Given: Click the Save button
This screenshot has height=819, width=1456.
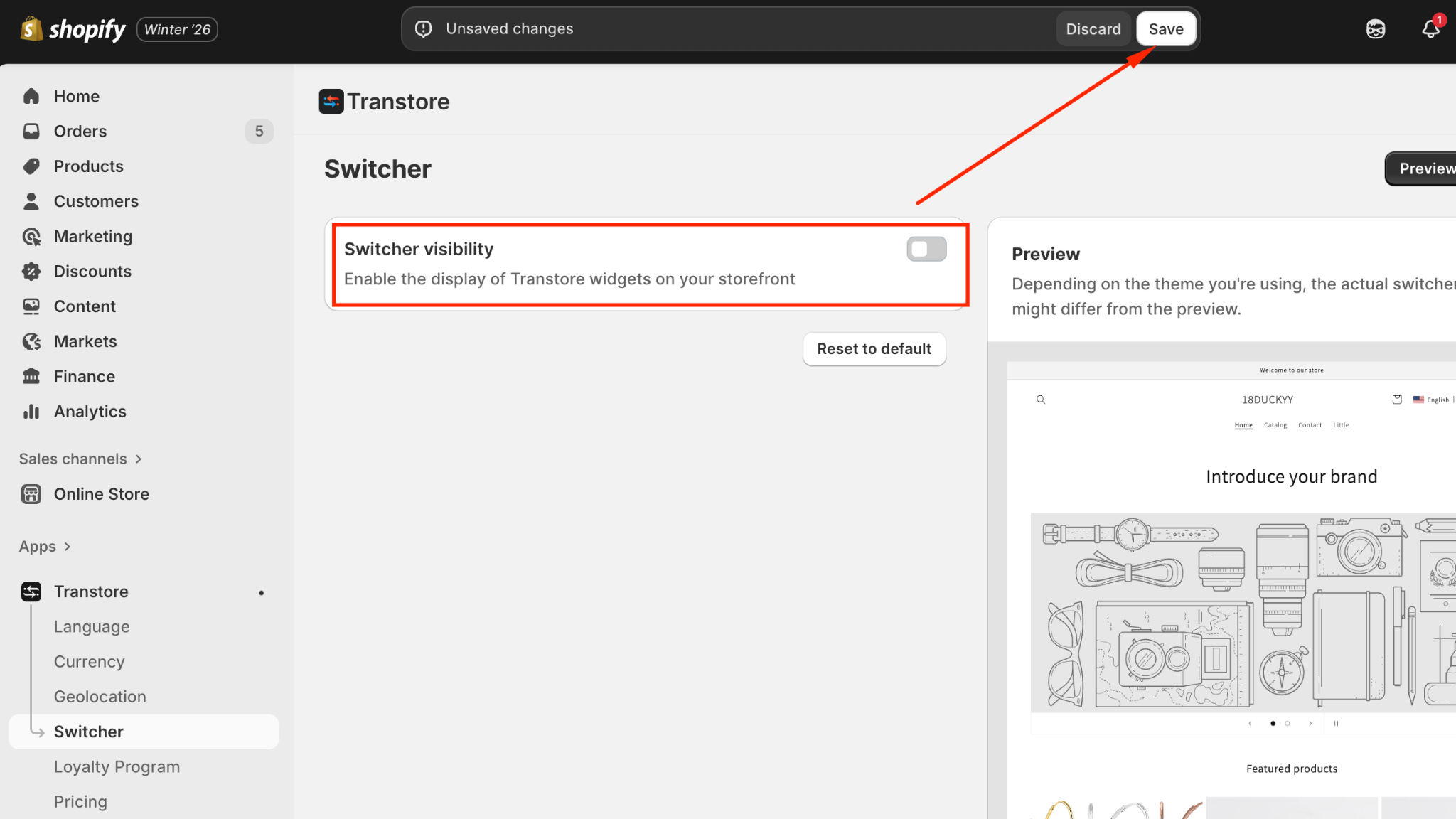Looking at the screenshot, I should pyautogui.click(x=1166, y=29).
